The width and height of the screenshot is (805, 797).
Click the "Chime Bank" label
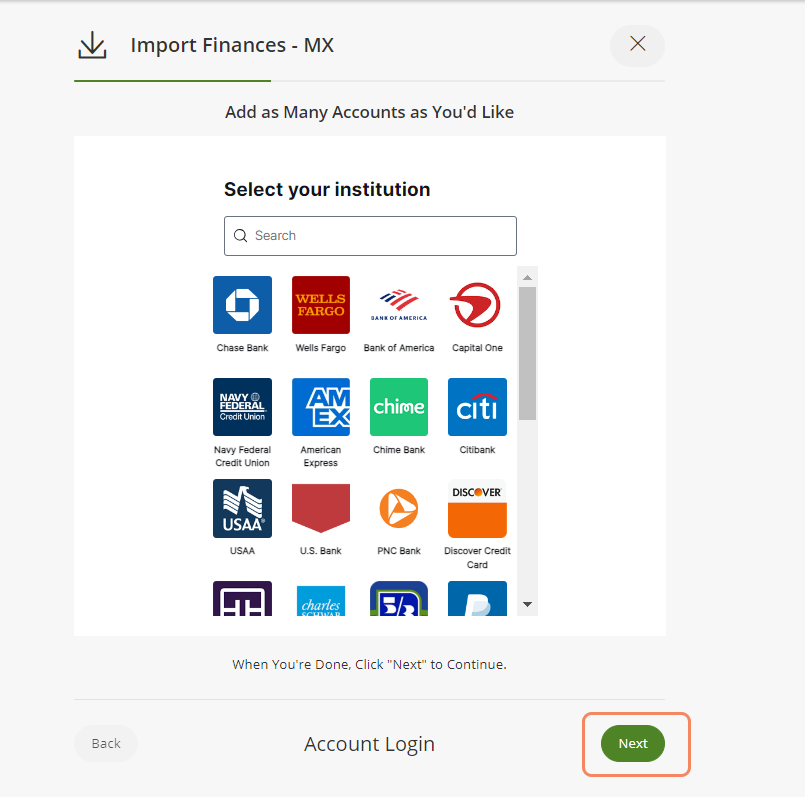399,450
